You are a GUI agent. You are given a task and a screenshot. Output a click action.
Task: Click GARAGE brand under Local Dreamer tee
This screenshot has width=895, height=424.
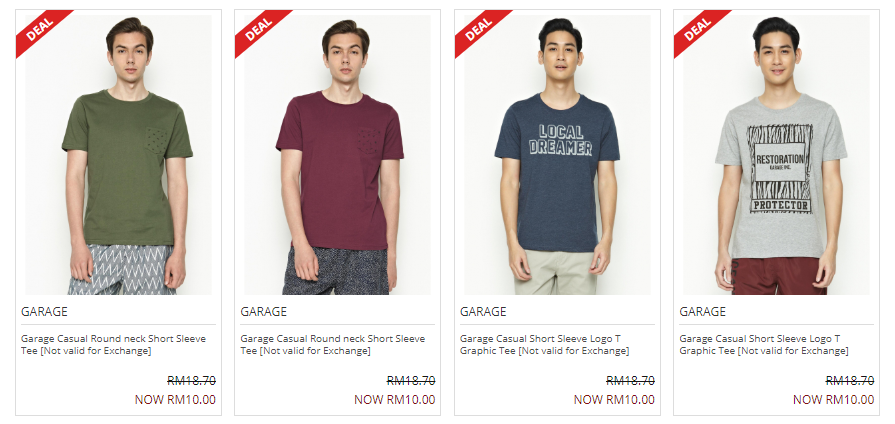(x=483, y=312)
